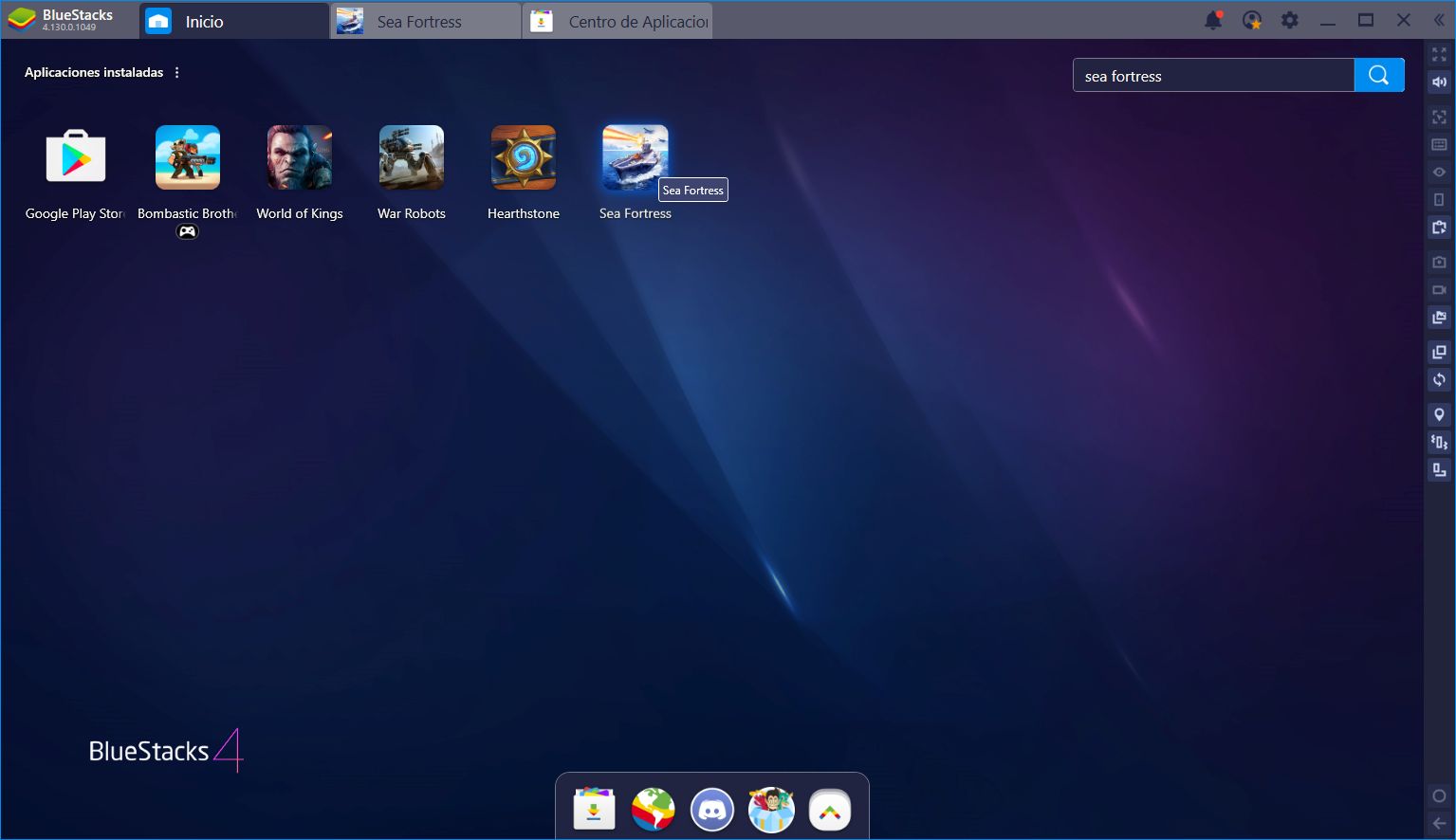Open set location pin icon
The width and height of the screenshot is (1456, 840).
point(1439,414)
